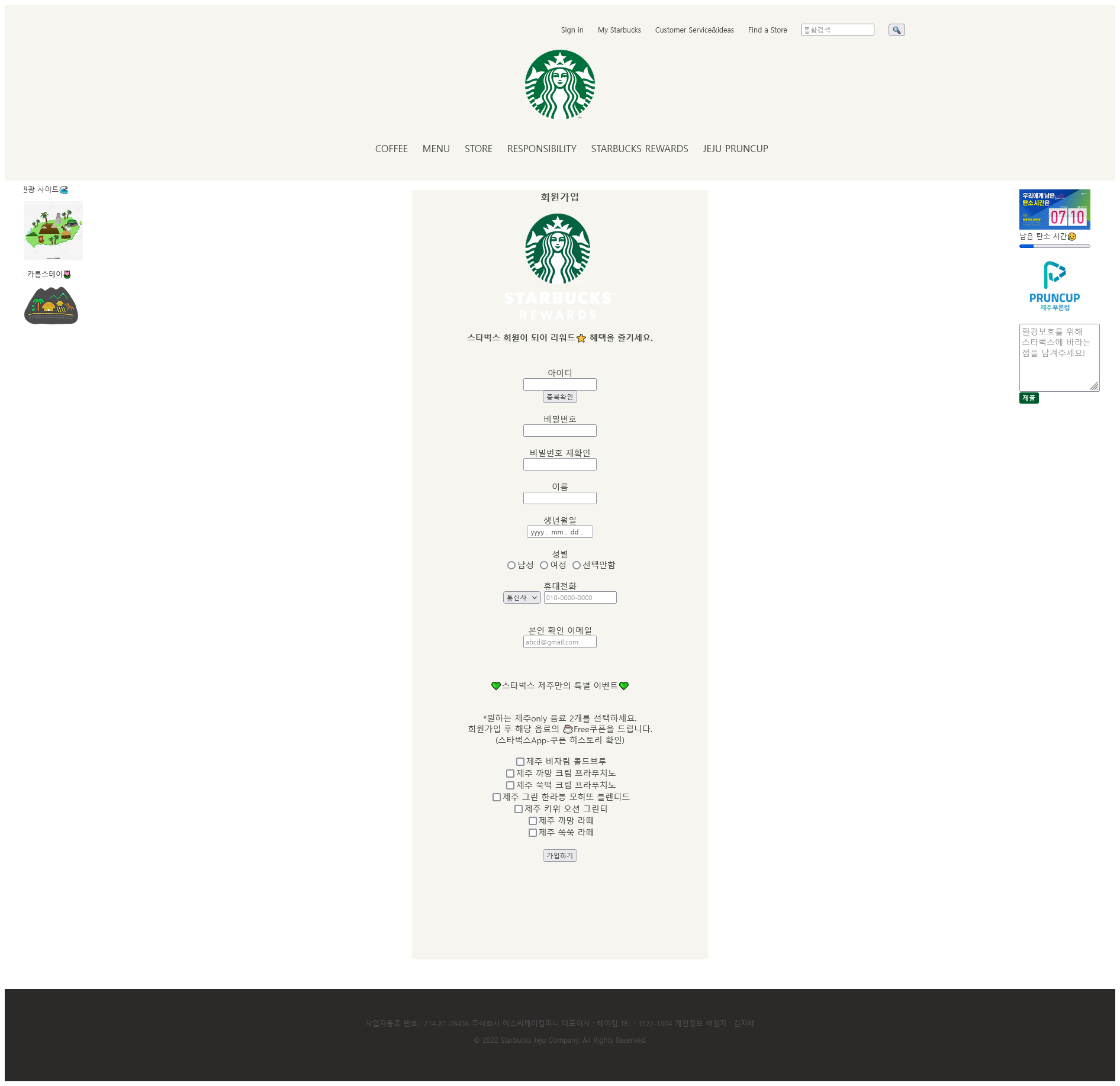Check 제주 키위 오션 그린티

[x=519, y=809]
